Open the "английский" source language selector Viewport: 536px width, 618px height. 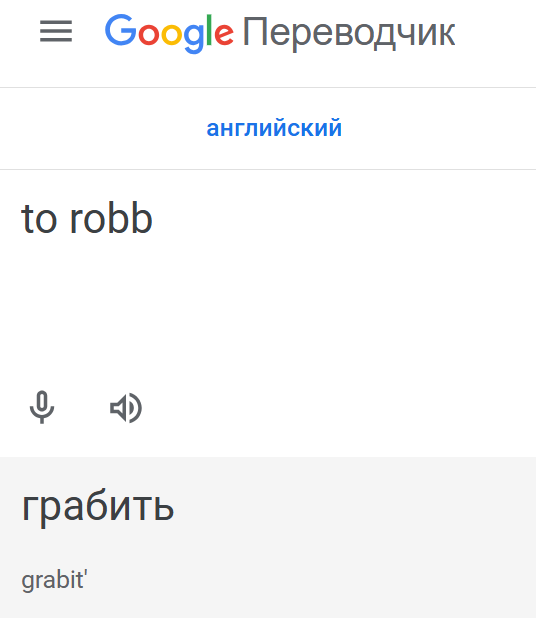[274, 128]
